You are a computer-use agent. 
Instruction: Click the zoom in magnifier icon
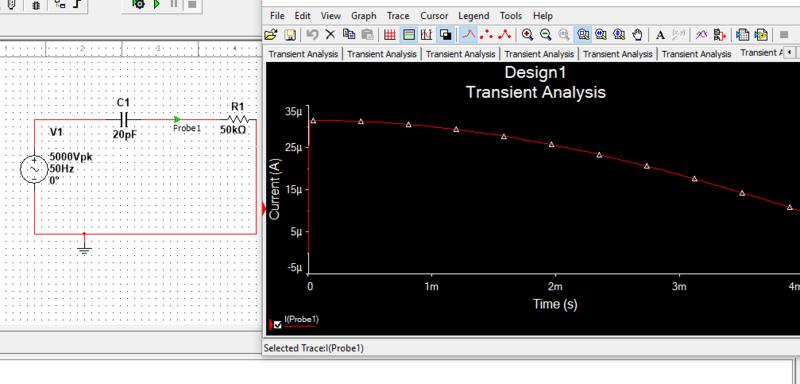point(528,35)
